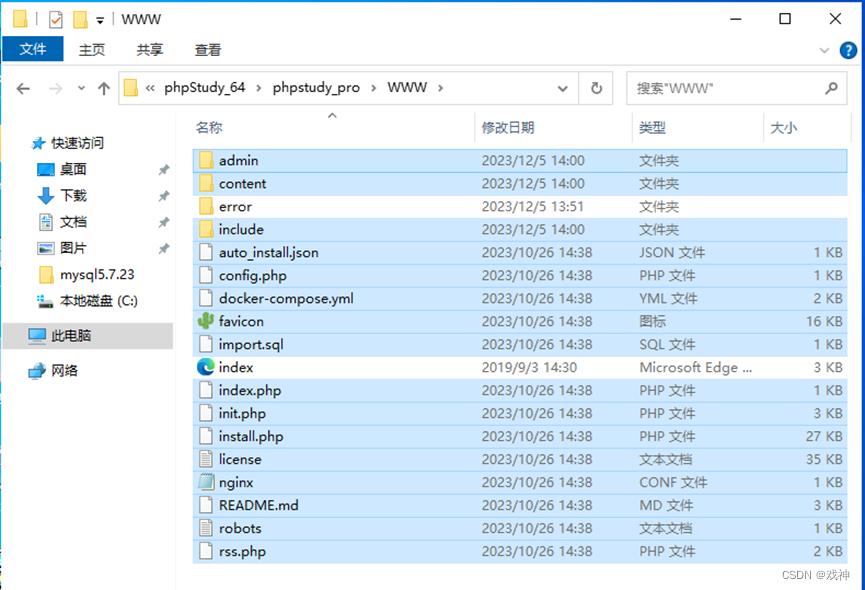Collapse the ribbon with the chevron
The image size is (865, 590).
[x=825, y=50]
